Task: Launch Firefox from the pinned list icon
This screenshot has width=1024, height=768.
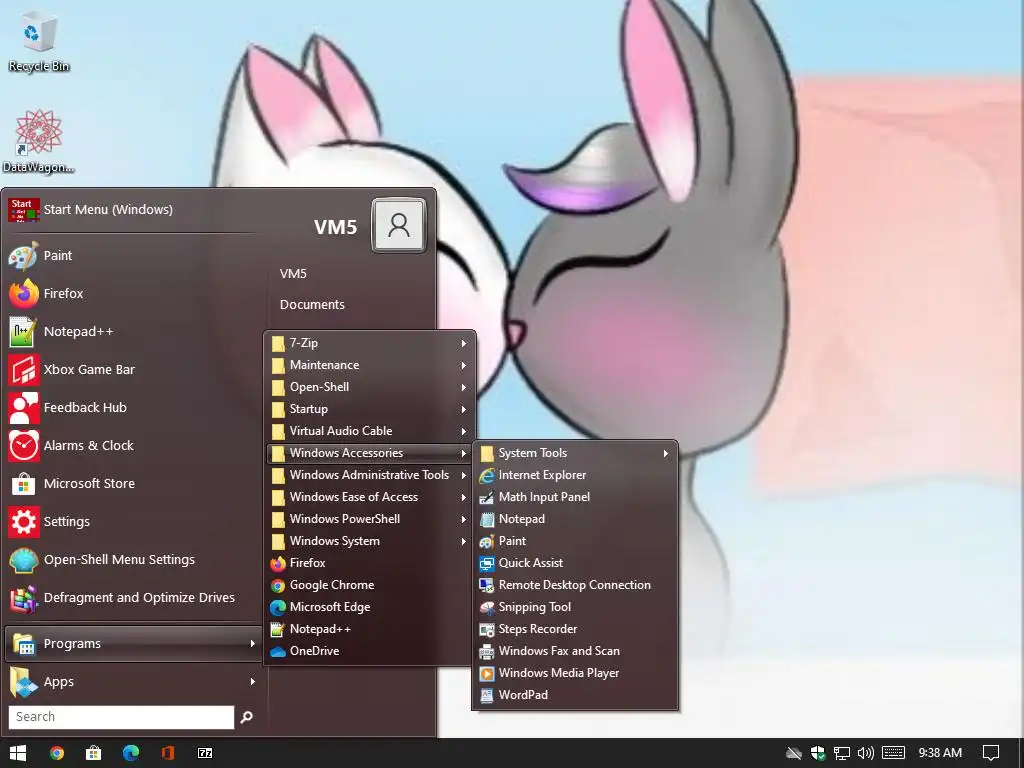Action: click(x=24, y=294)
